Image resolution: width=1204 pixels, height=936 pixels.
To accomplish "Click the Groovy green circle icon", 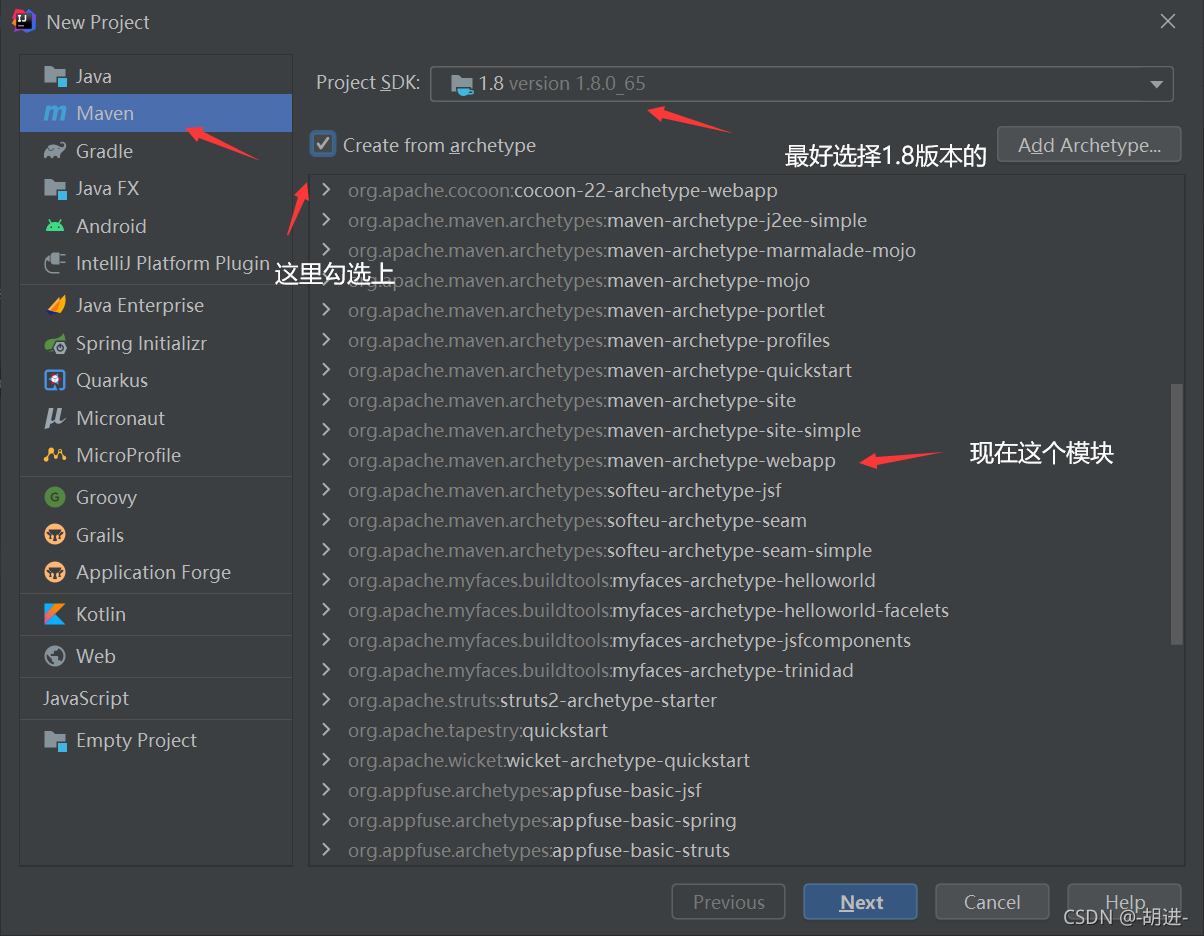I will [x=55, y=497].
